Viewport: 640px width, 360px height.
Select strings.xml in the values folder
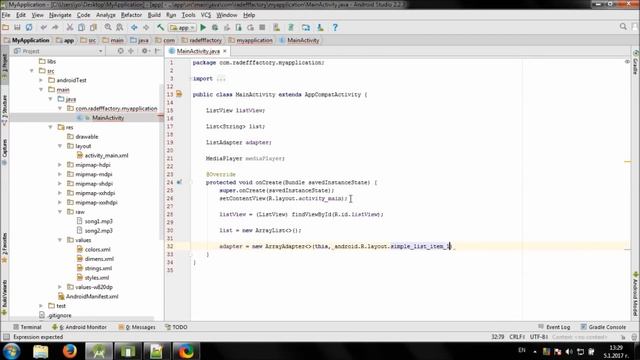click(94, 268)
